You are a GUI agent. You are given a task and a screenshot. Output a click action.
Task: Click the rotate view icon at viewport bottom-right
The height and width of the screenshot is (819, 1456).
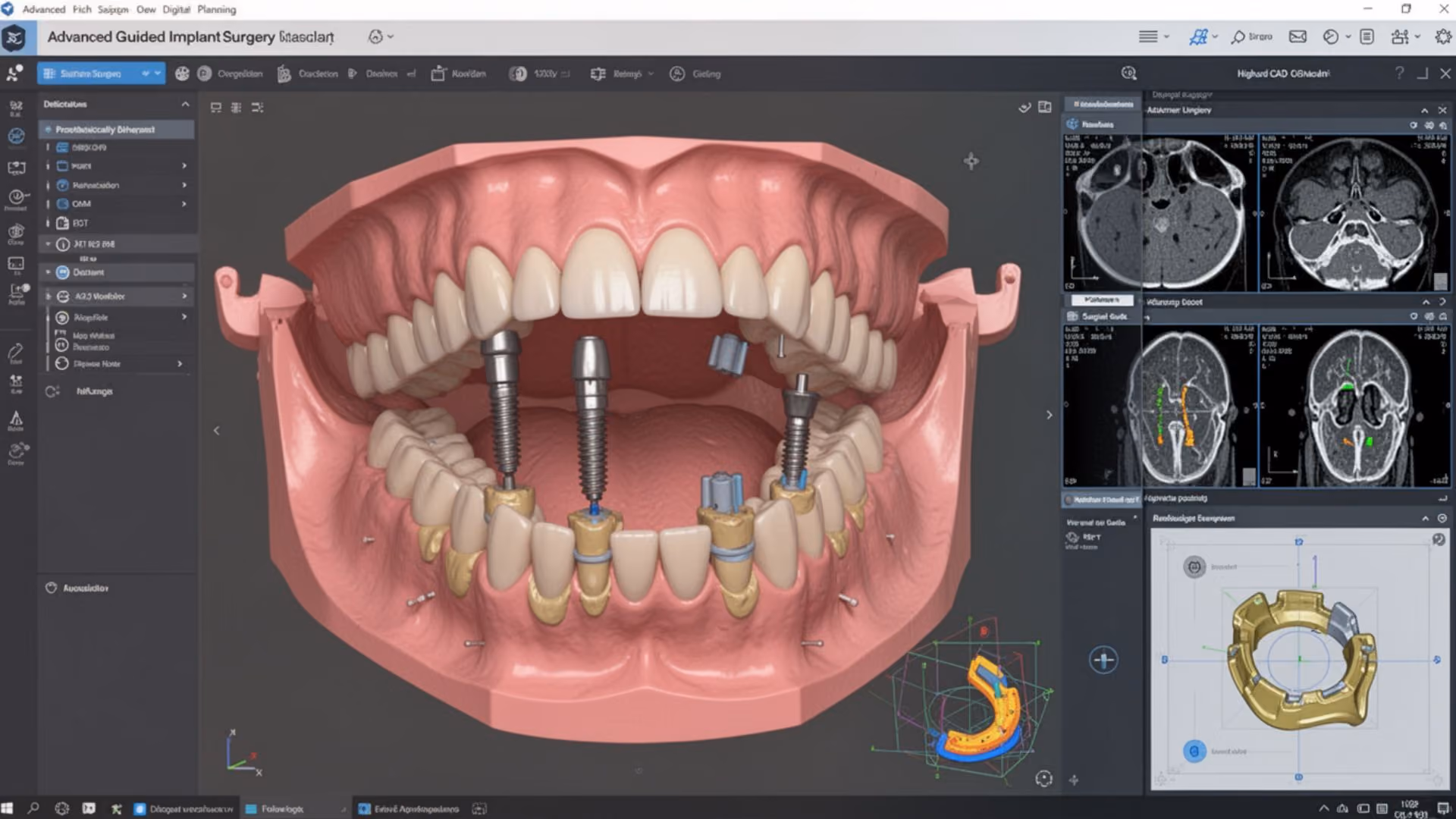pos(1044,779)
